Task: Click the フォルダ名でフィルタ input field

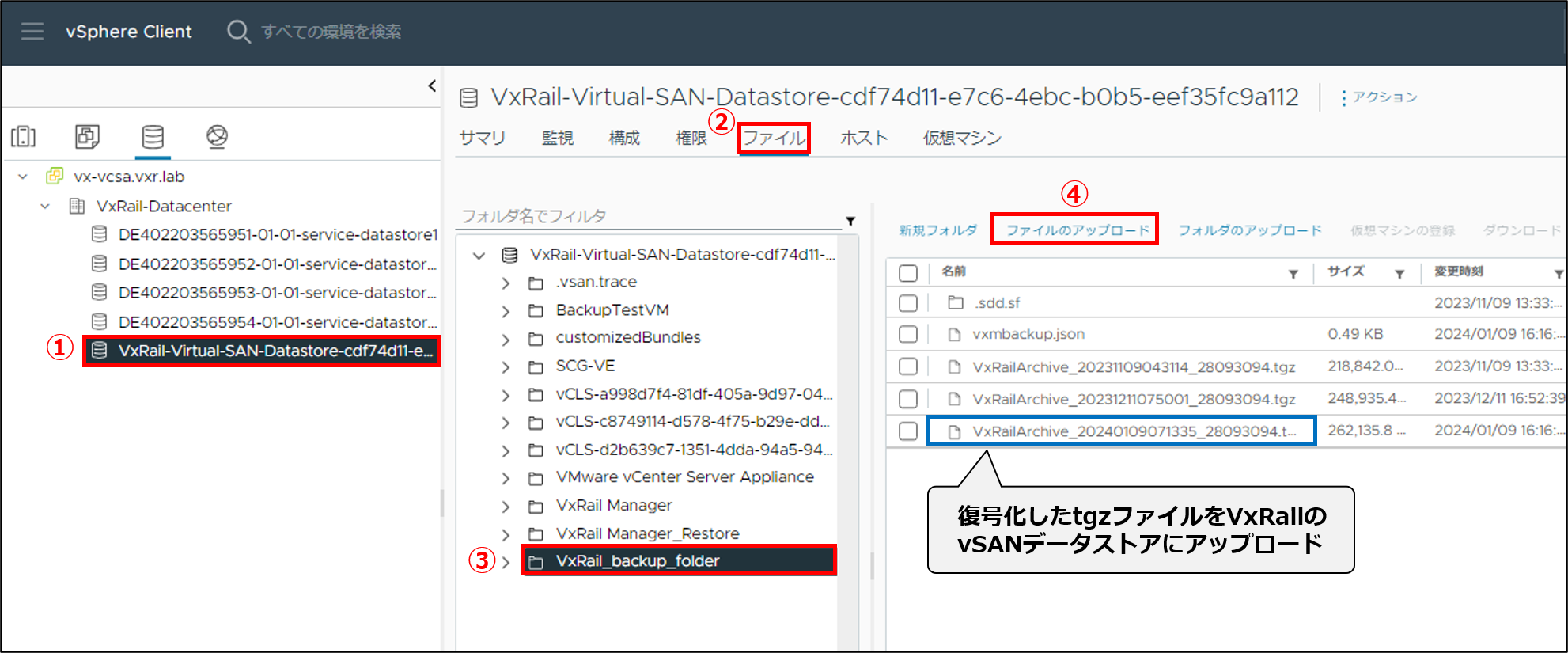Action: click(x=649, y=216)
